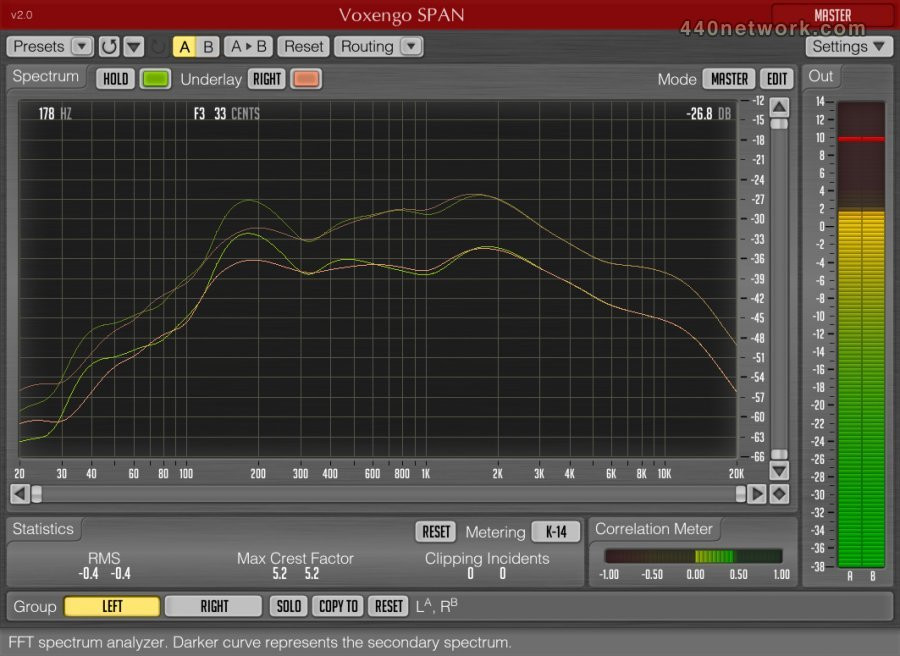900x656 pixels.
Task: Select state B
Action: pyautogui.click(x=208, y=46)
